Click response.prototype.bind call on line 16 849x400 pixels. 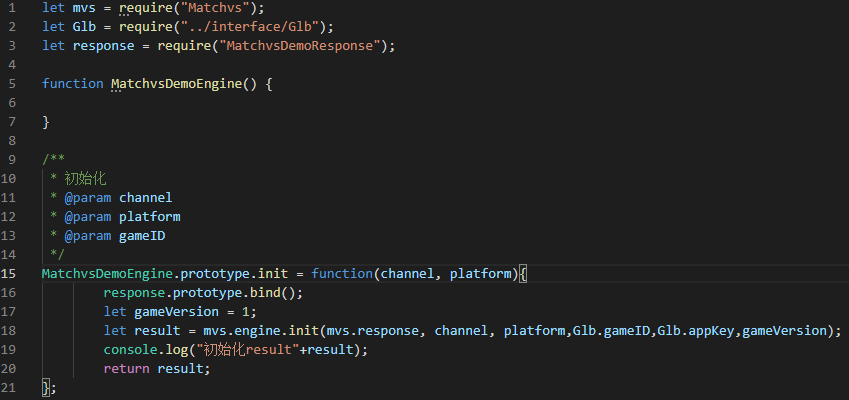pyautogui.click(x=199, y=293)
